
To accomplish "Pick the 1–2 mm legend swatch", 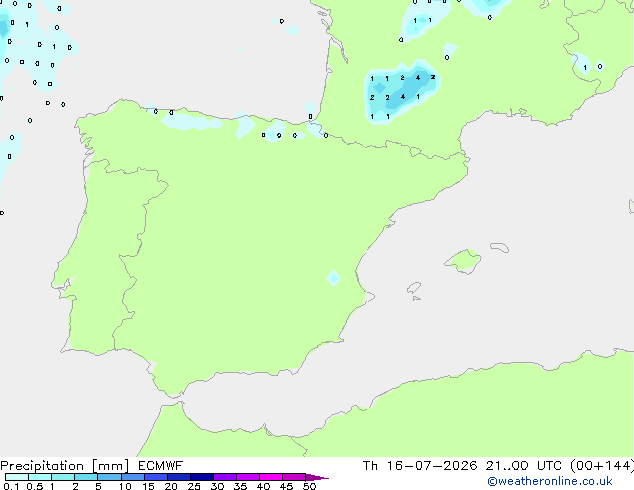I will click(63, 477).
